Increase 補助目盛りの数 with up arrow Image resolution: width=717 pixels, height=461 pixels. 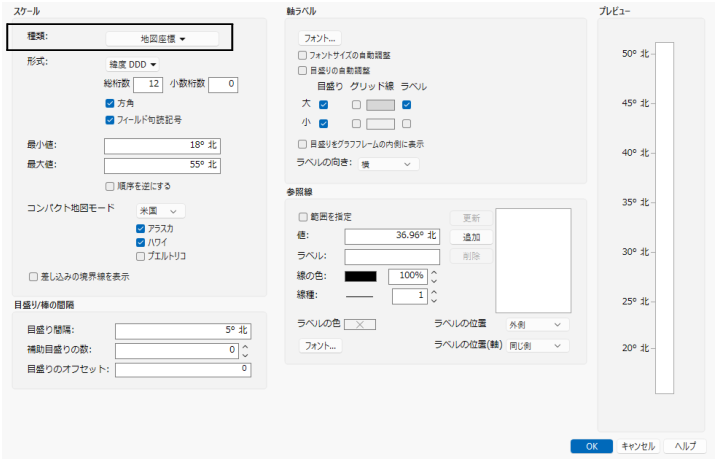[x=245, y=347]
